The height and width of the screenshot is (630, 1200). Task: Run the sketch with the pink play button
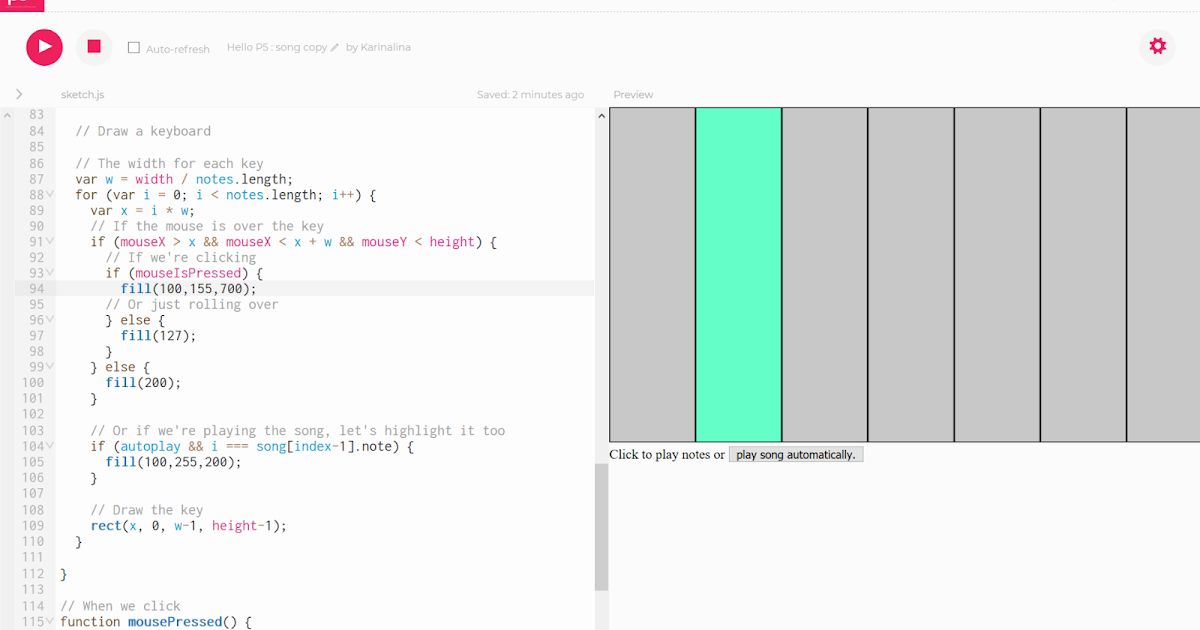click(x=43, y=46)
